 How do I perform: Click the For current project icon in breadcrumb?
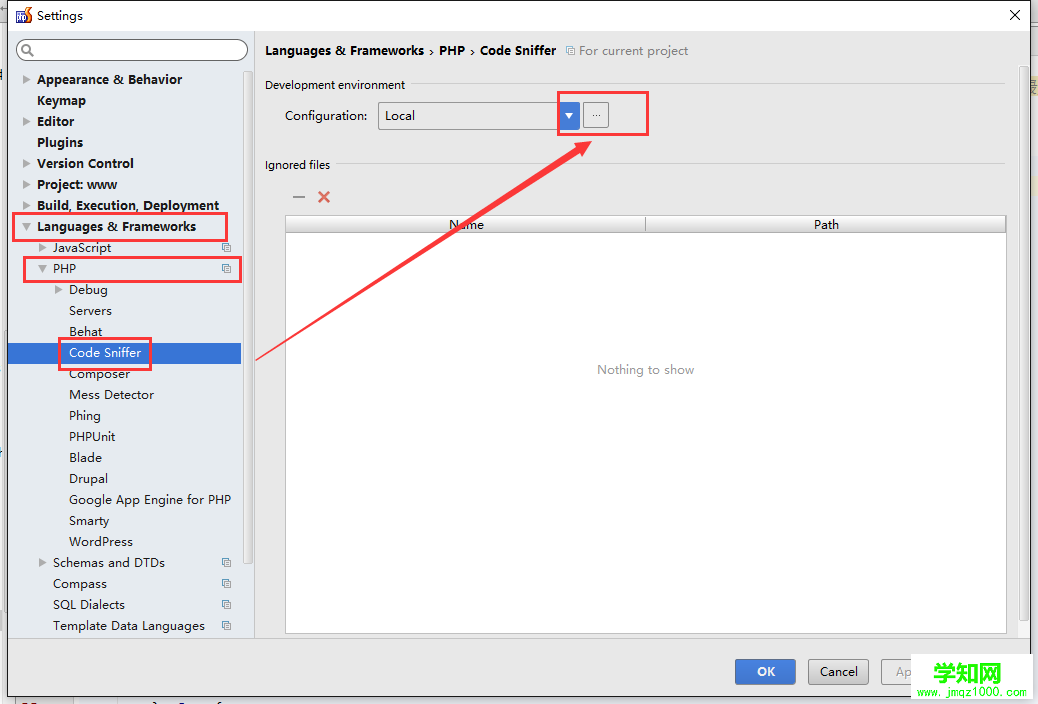pyautogui.click(x=570, y=51)
